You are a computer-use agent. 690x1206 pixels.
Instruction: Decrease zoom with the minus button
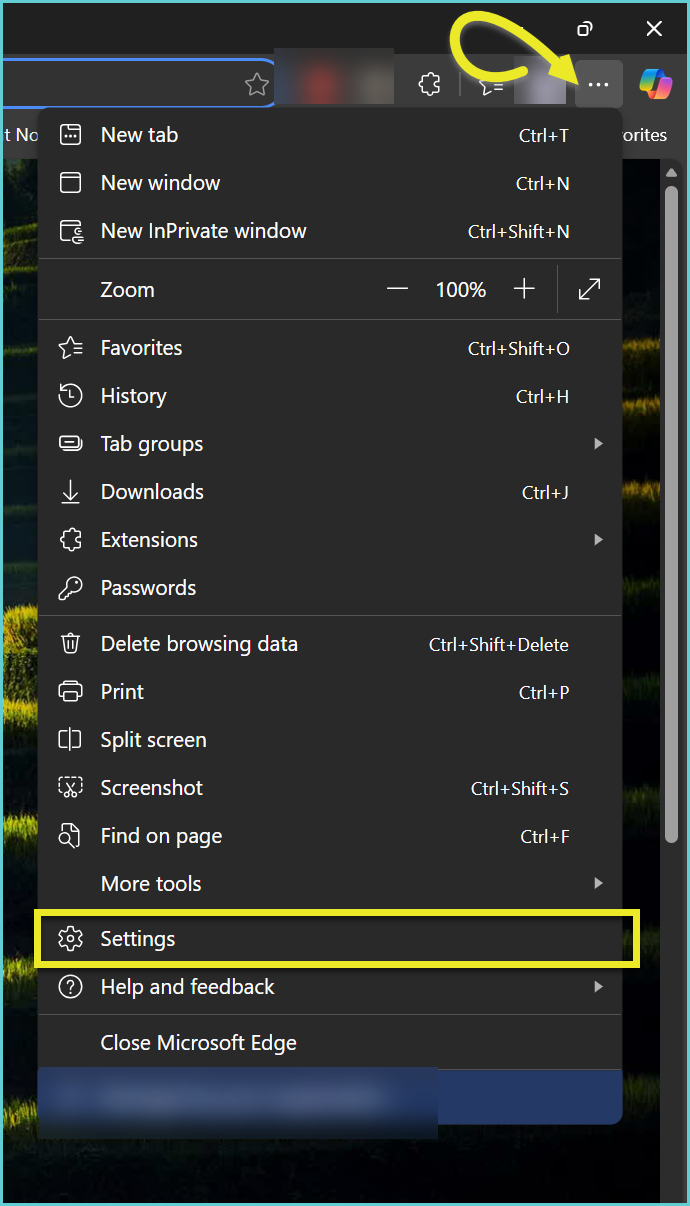[x=398, y=290]
